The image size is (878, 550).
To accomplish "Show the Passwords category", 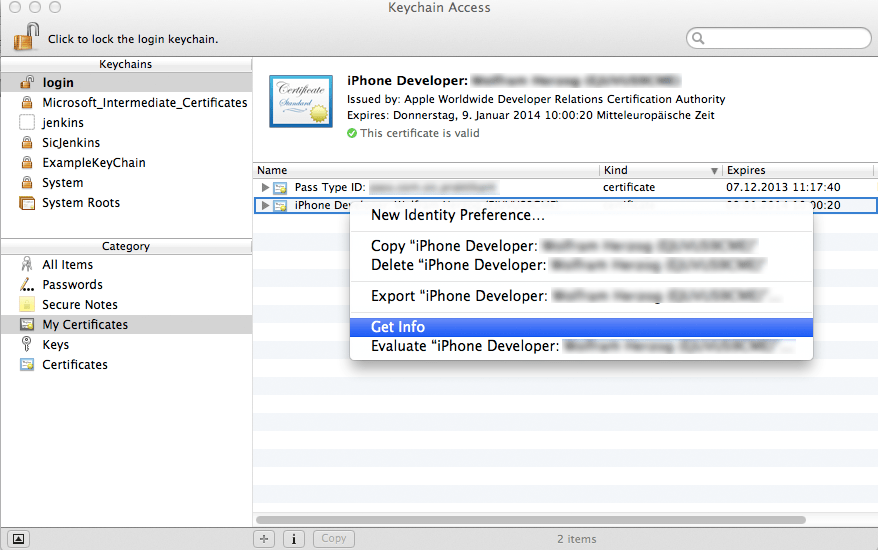I will (126, 285).
